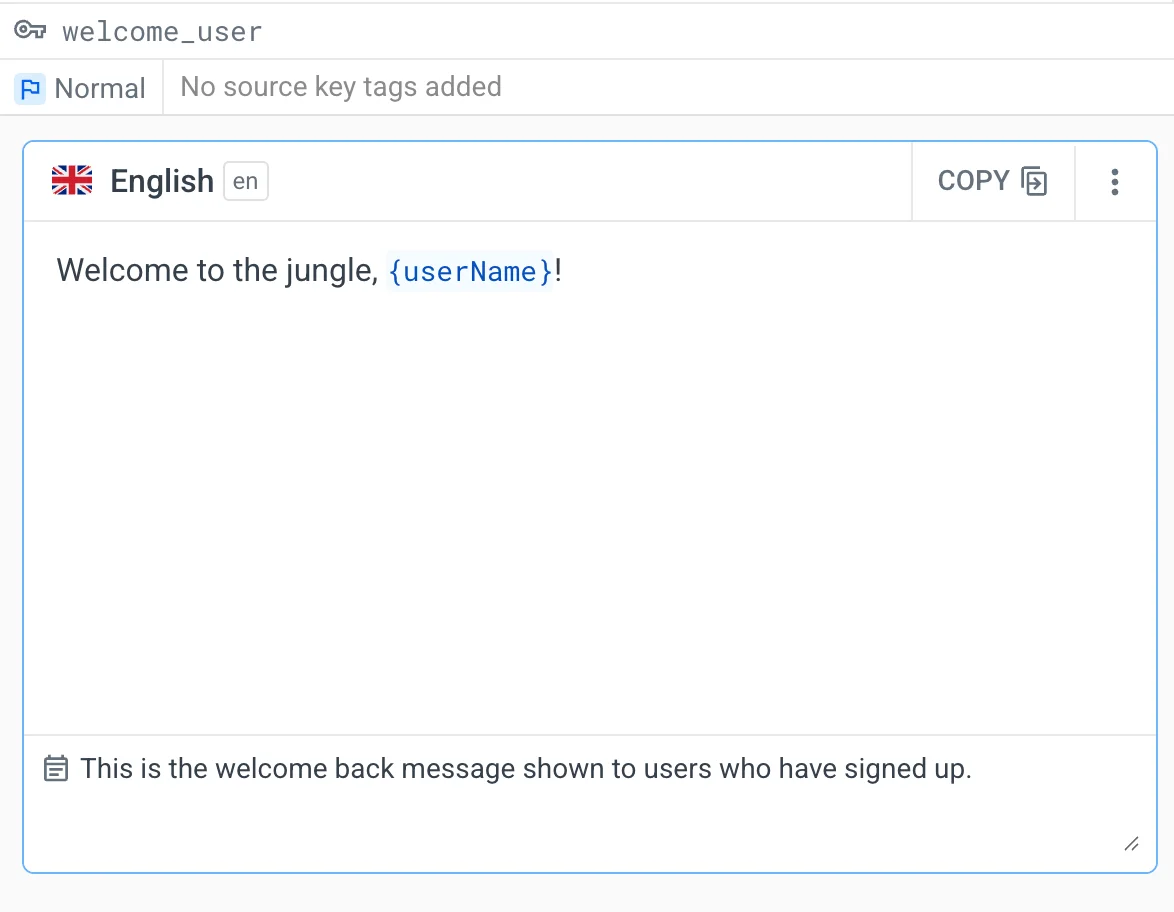
Task: Click the empty area of the English editor
Action: 590,500
